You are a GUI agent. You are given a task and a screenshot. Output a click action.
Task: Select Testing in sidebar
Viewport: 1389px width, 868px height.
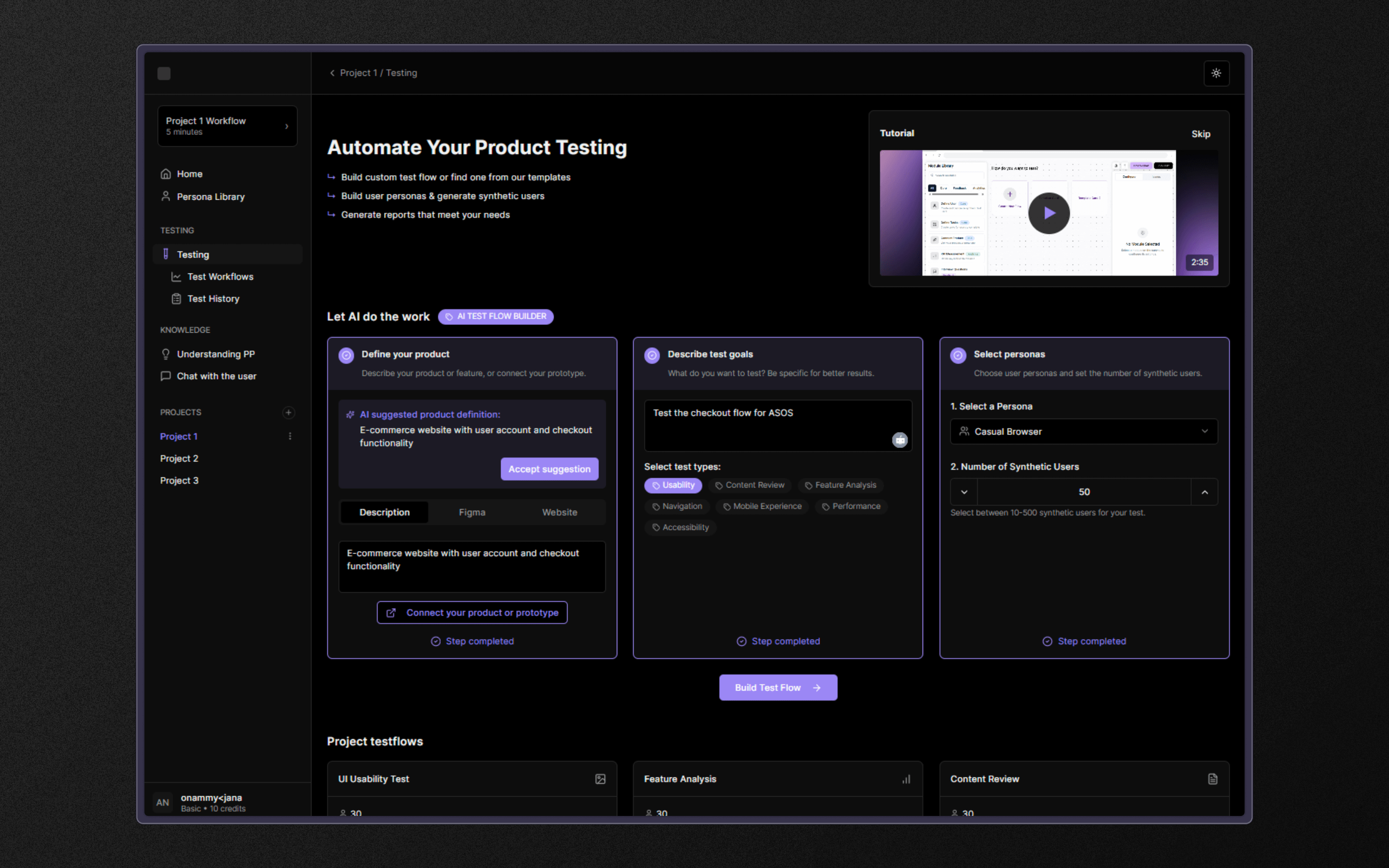tap(228, 254)
